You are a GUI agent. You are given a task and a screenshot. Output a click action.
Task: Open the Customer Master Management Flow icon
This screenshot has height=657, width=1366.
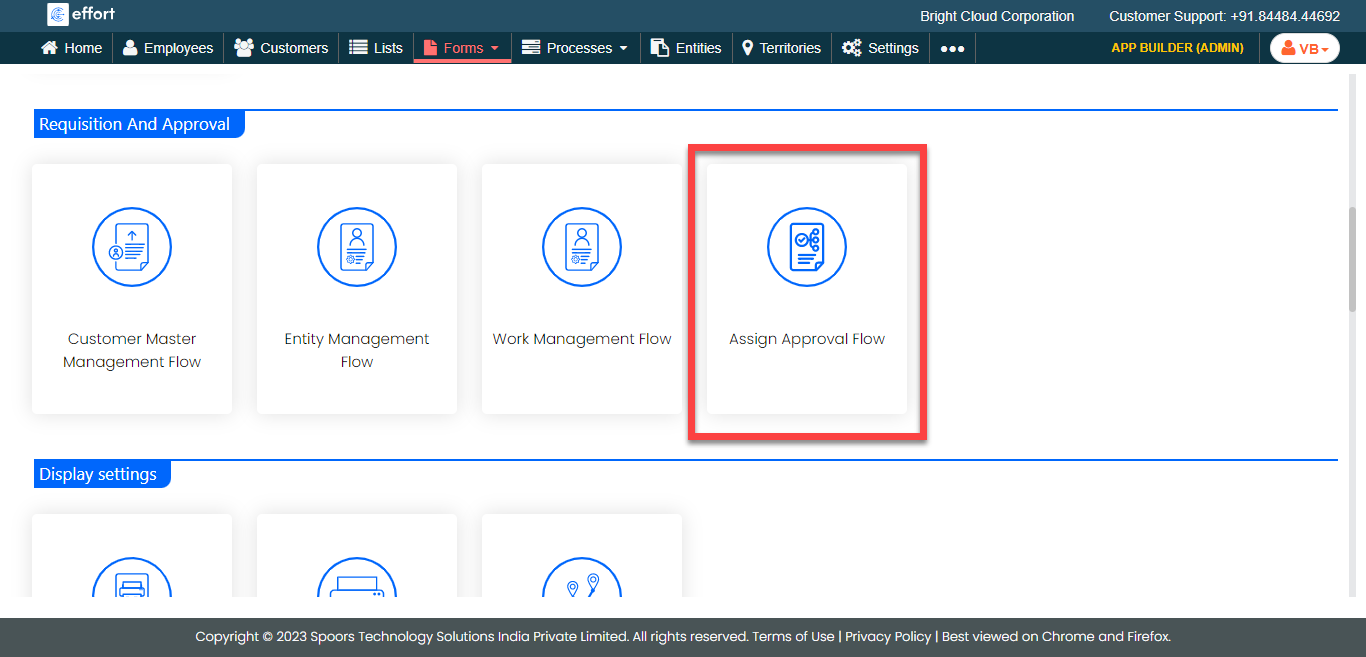click(x=132, y=247)
